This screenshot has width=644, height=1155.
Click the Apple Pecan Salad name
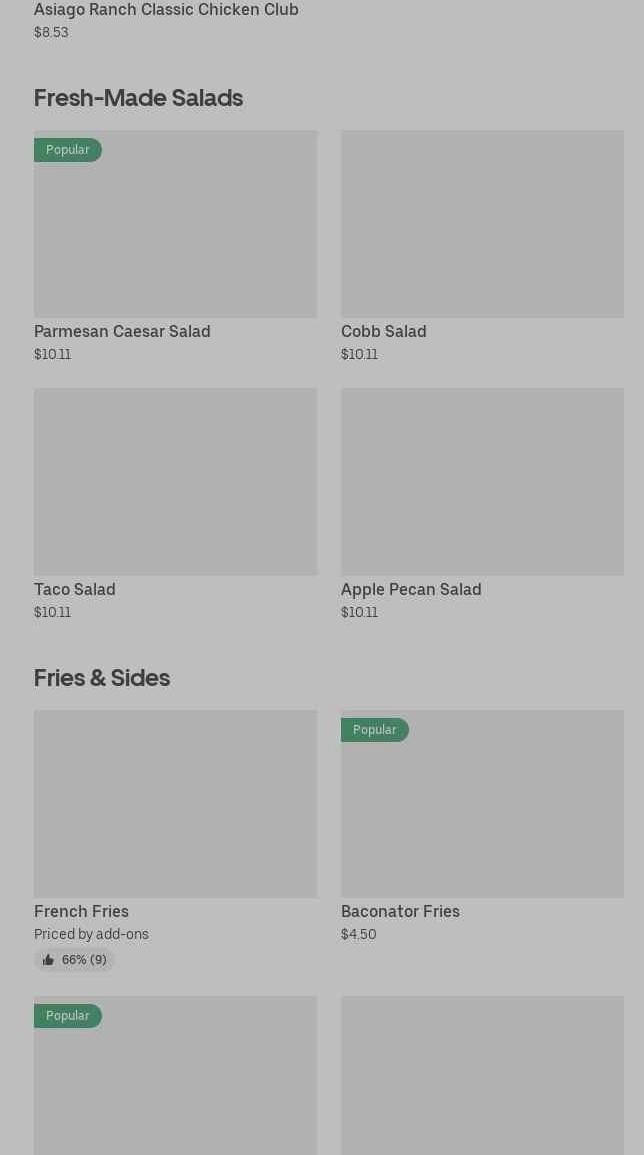click(411, 589)
